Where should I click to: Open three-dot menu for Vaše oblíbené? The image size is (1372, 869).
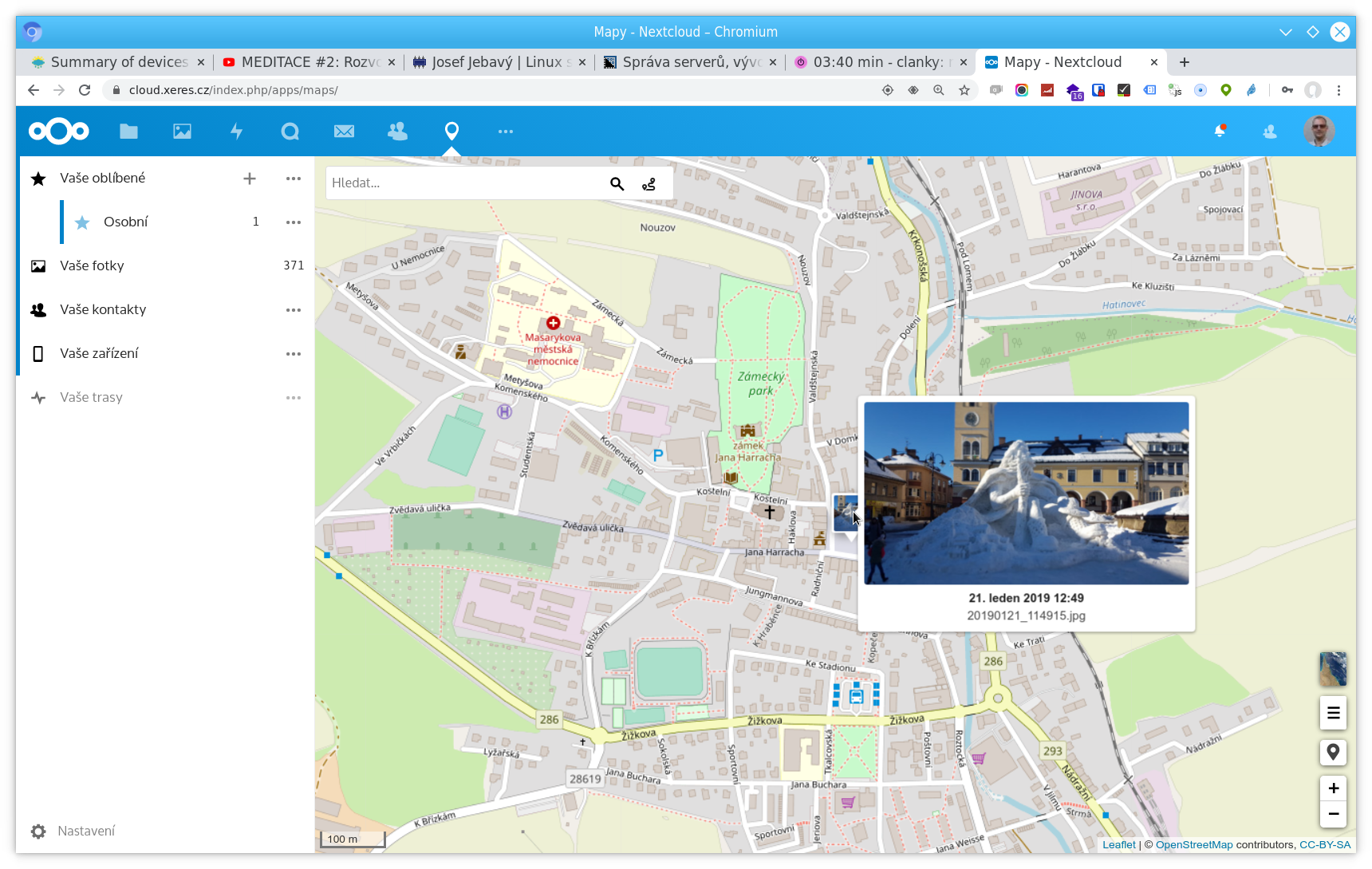pyautogui.click(x=294, y=179)
